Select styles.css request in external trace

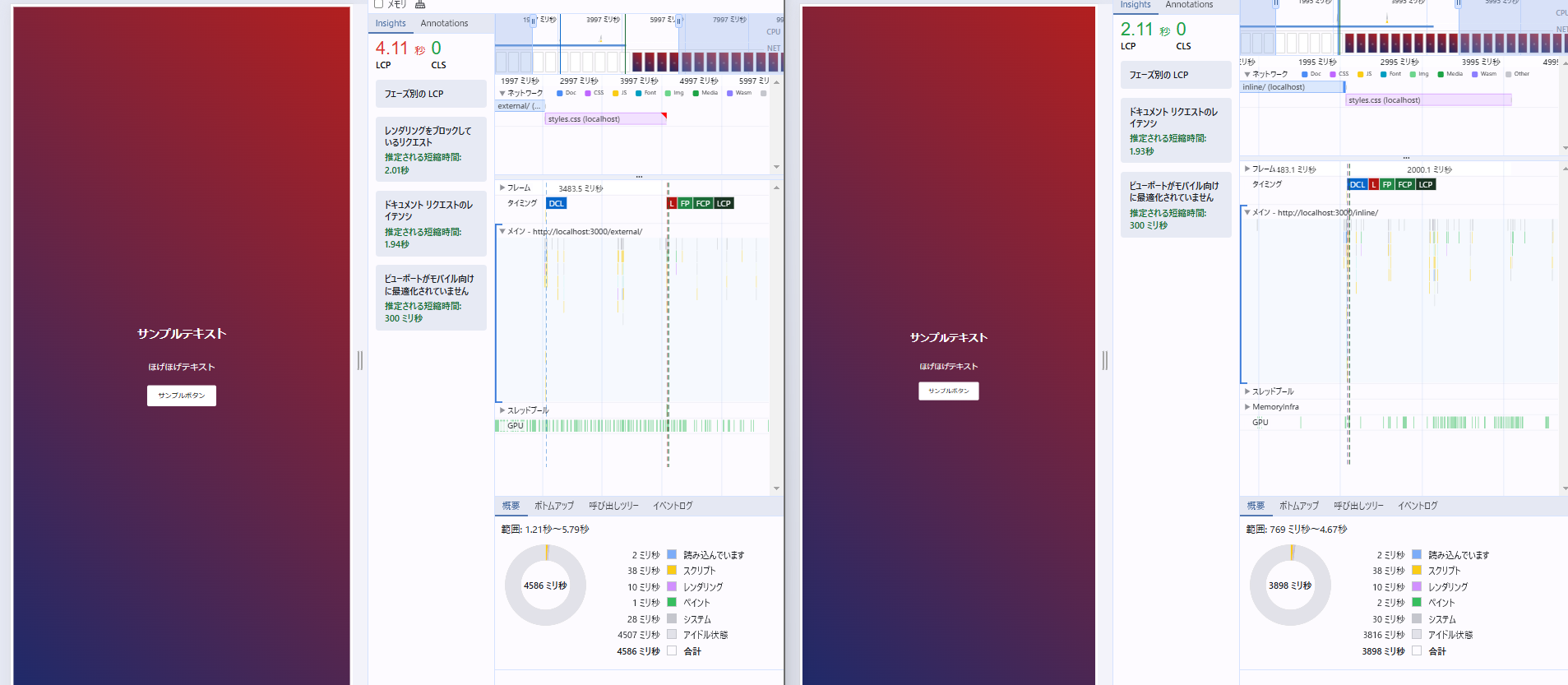(606, 119)
